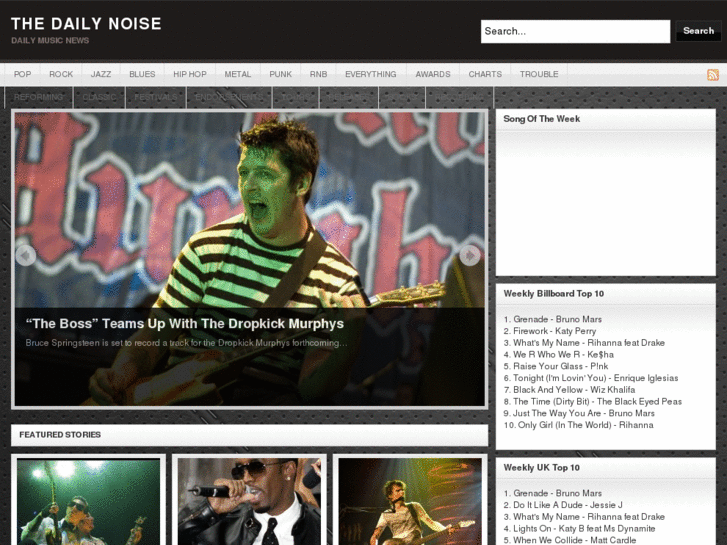Image resolution: width=727 pixels, height=545 pixels.
Task: Advance slider with the right arrow
Action: tap(470, 255)
